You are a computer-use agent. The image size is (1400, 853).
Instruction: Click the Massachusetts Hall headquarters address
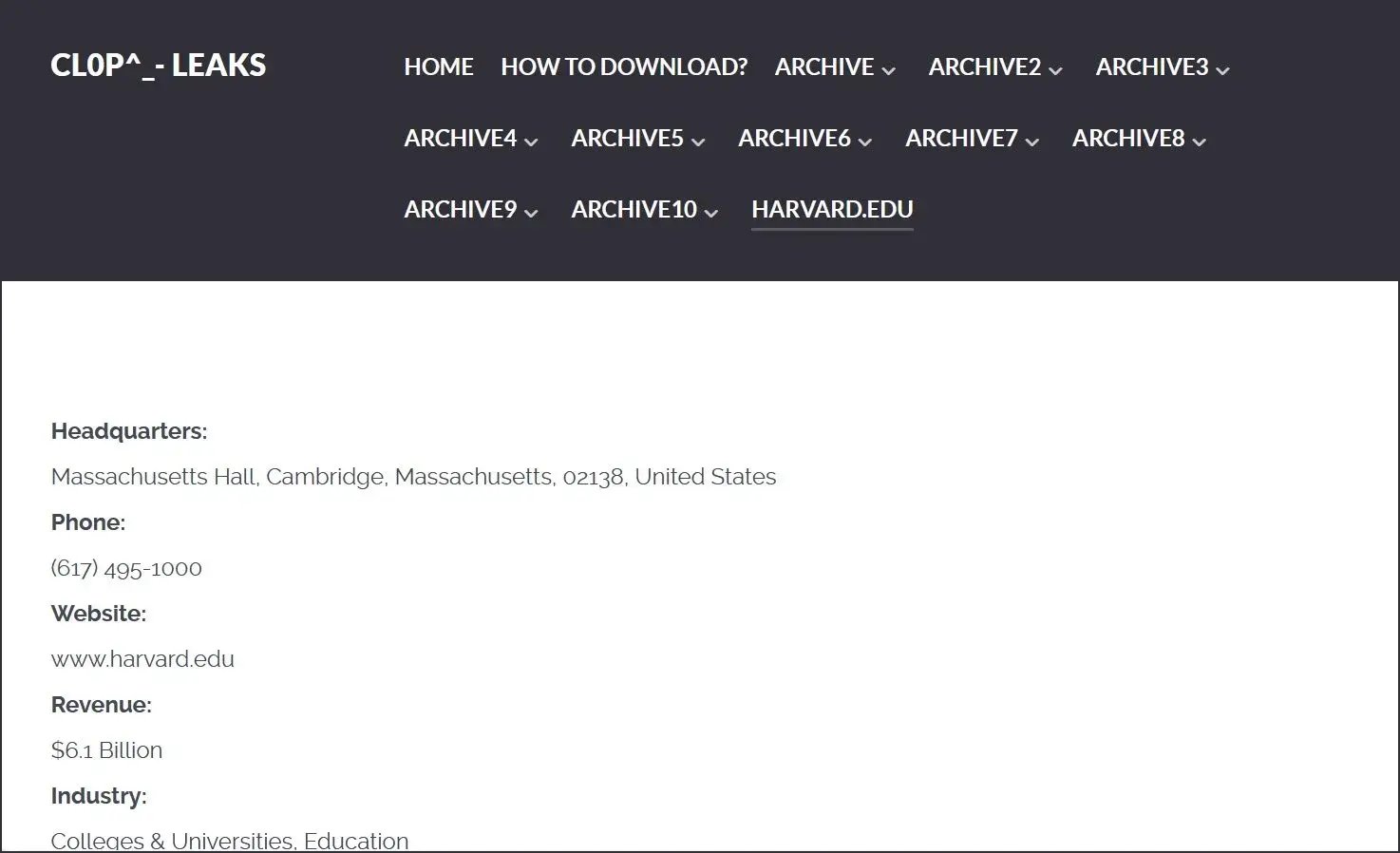tap(413, 477)
